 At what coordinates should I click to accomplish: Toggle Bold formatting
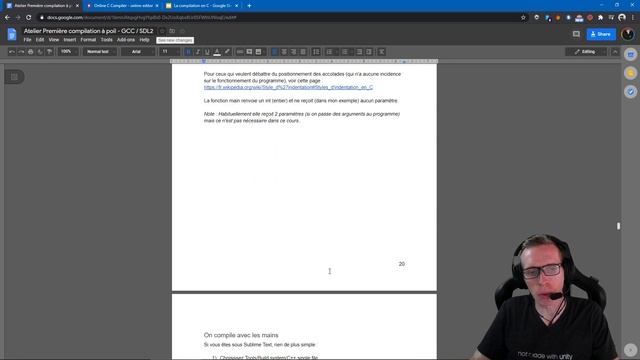pyautogui.click(x=188, y=52)
